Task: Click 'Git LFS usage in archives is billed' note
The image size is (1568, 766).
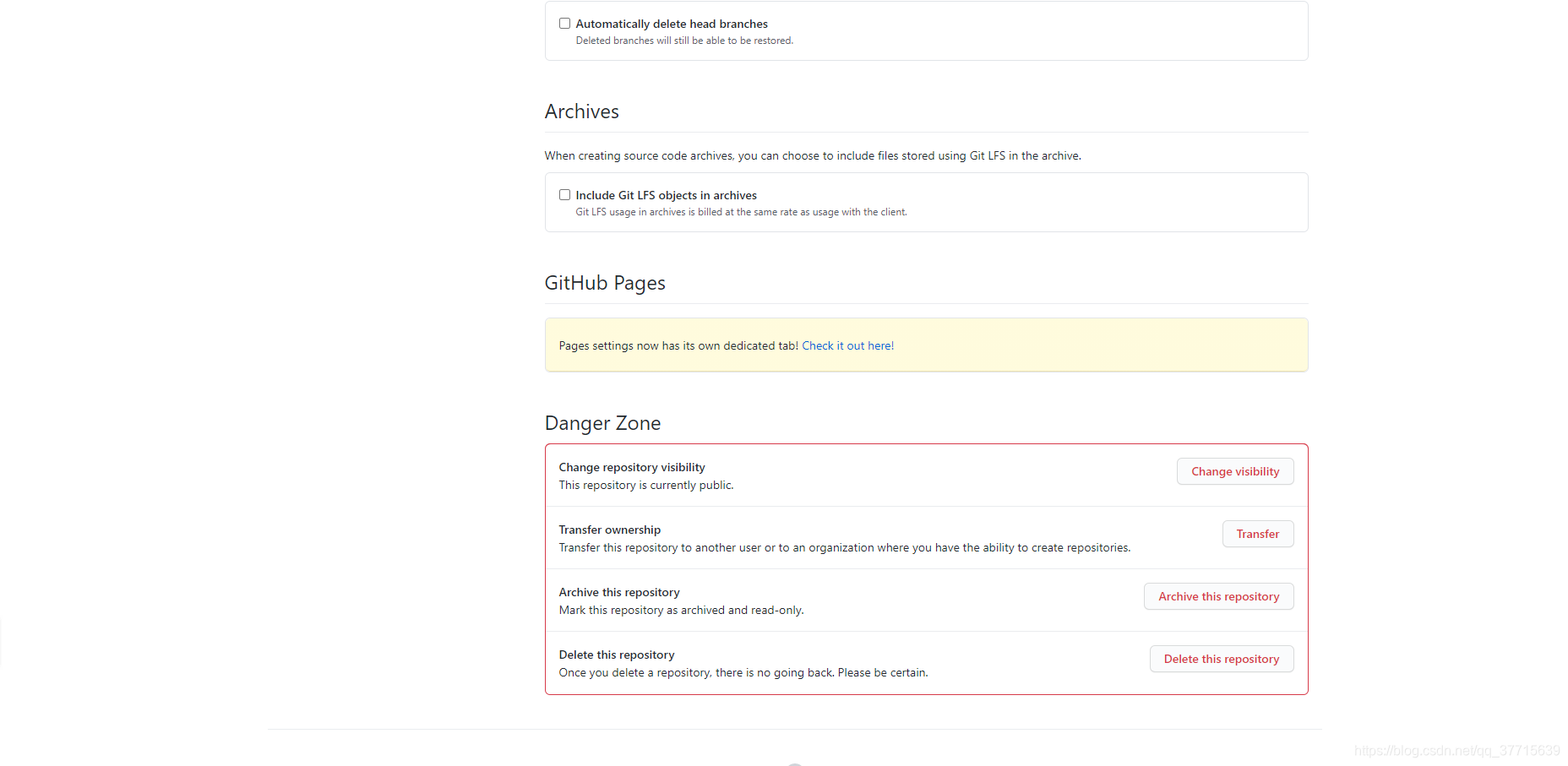Action: [741, 212]
